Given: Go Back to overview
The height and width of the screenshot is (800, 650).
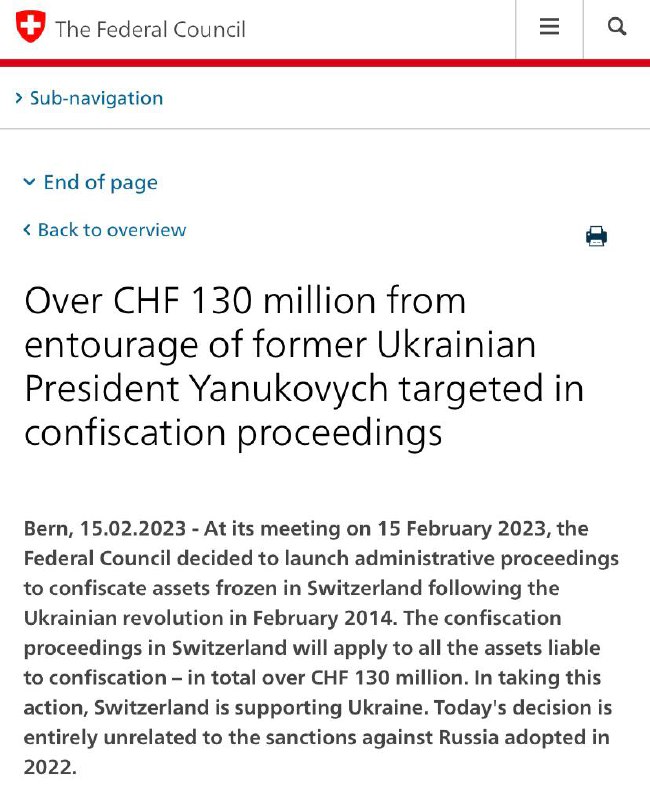Looking at the screenshot, I should click(111, 230).
